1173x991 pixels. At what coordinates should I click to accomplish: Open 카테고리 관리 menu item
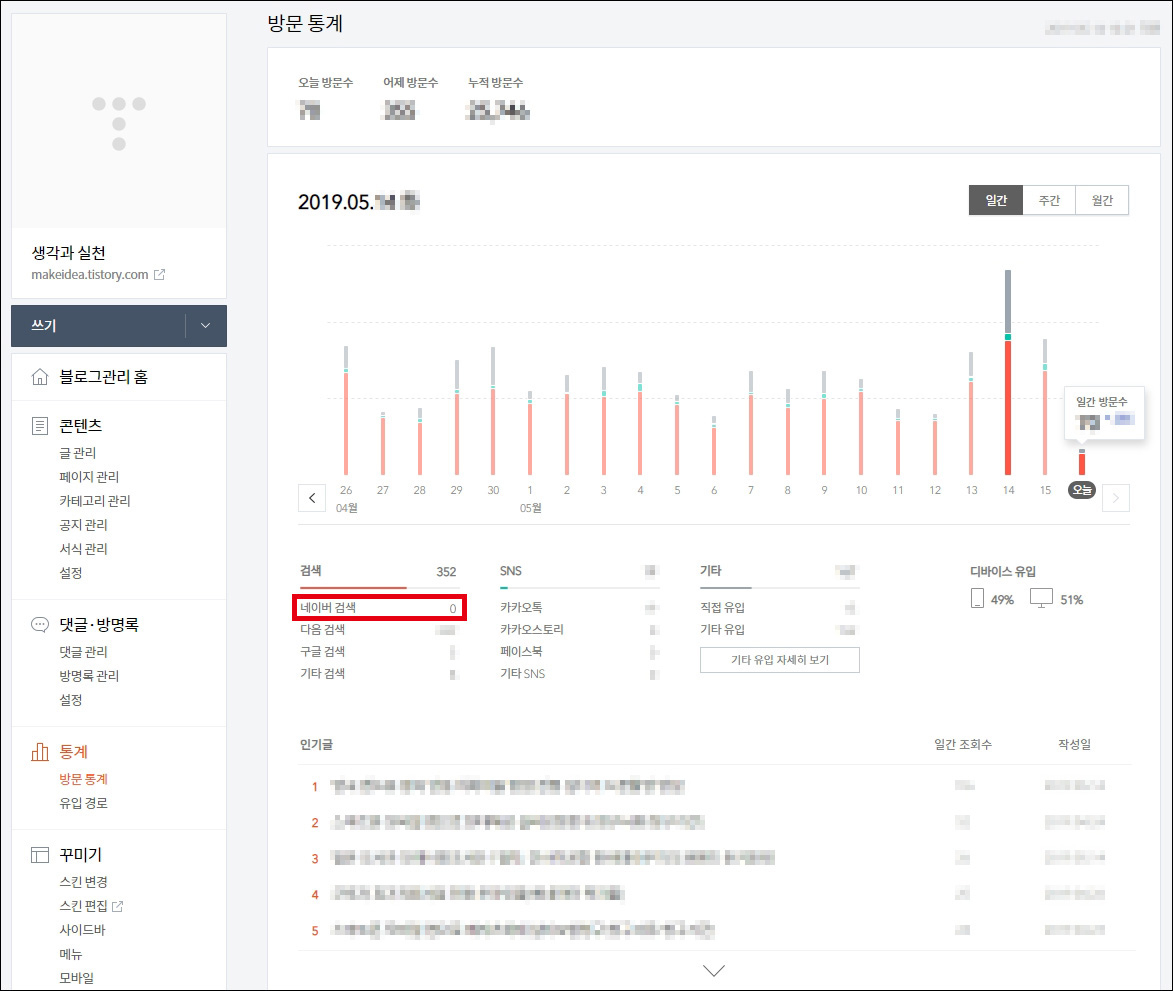(95, 500)
